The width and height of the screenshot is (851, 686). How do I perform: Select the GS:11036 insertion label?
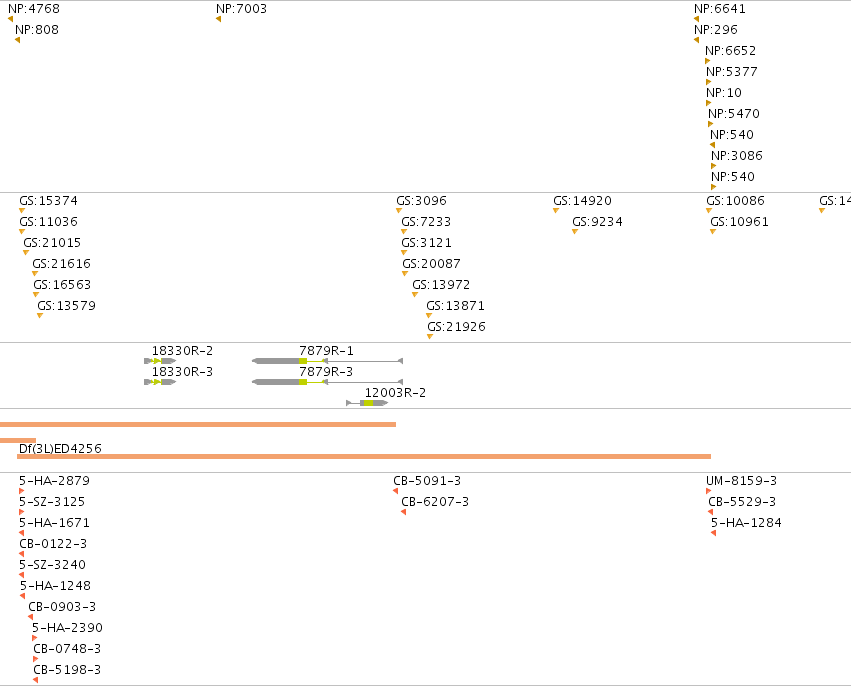pyautogui.click(x=48, y=222)
